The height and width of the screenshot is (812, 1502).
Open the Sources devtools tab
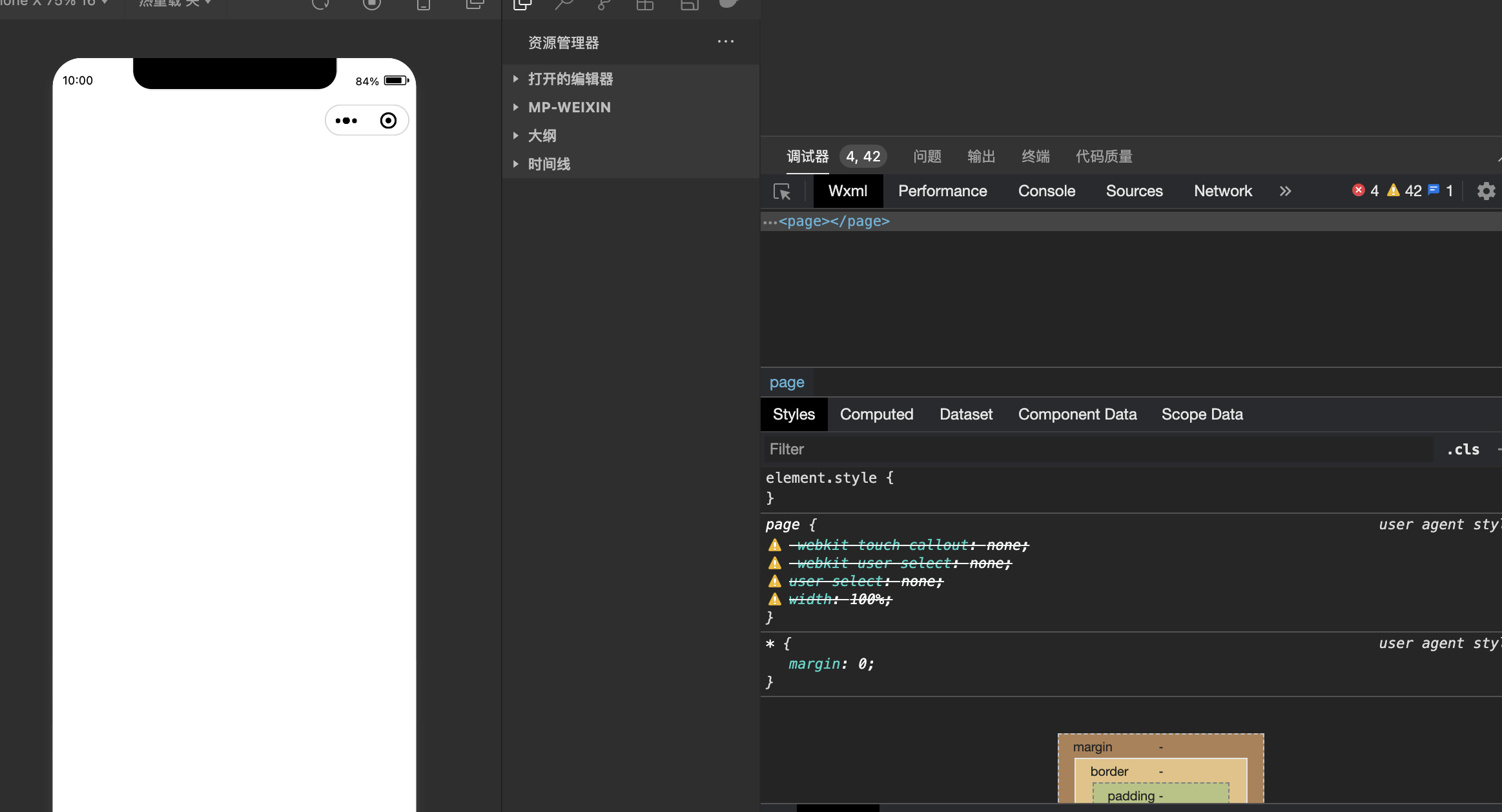click(x=1134, y=191)
